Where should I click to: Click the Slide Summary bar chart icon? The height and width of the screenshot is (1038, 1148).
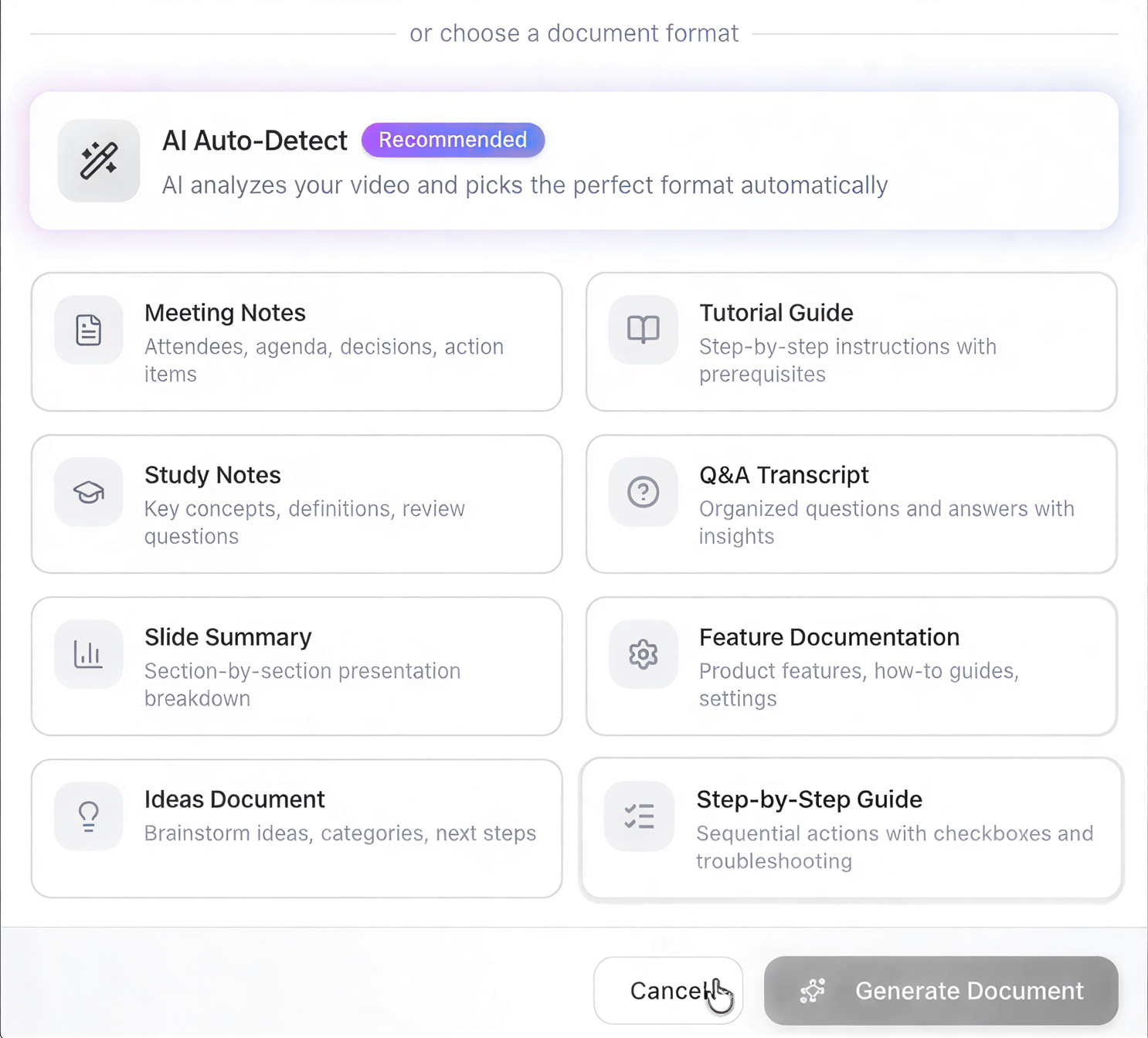click(x=89, y=654)
